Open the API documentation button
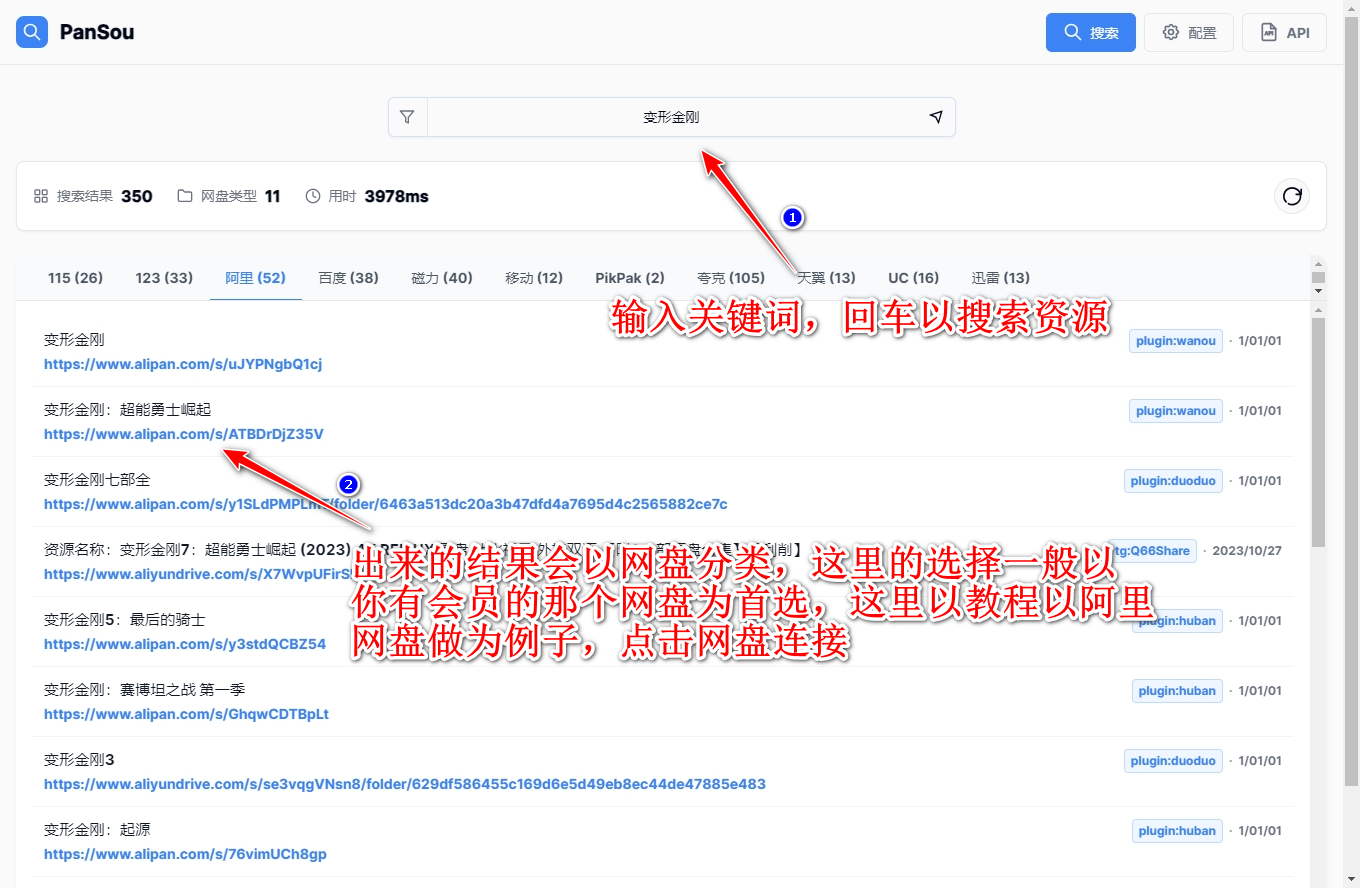Screen dimensions: 1360x888 [1284, 32]
